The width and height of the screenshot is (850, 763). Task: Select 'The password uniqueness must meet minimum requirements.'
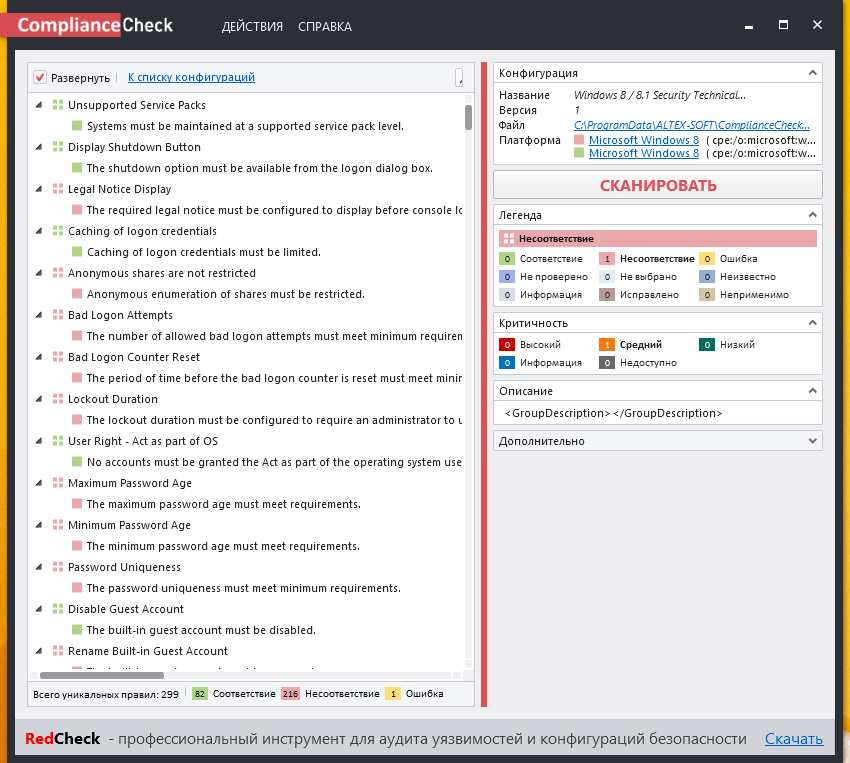point(243,588)
